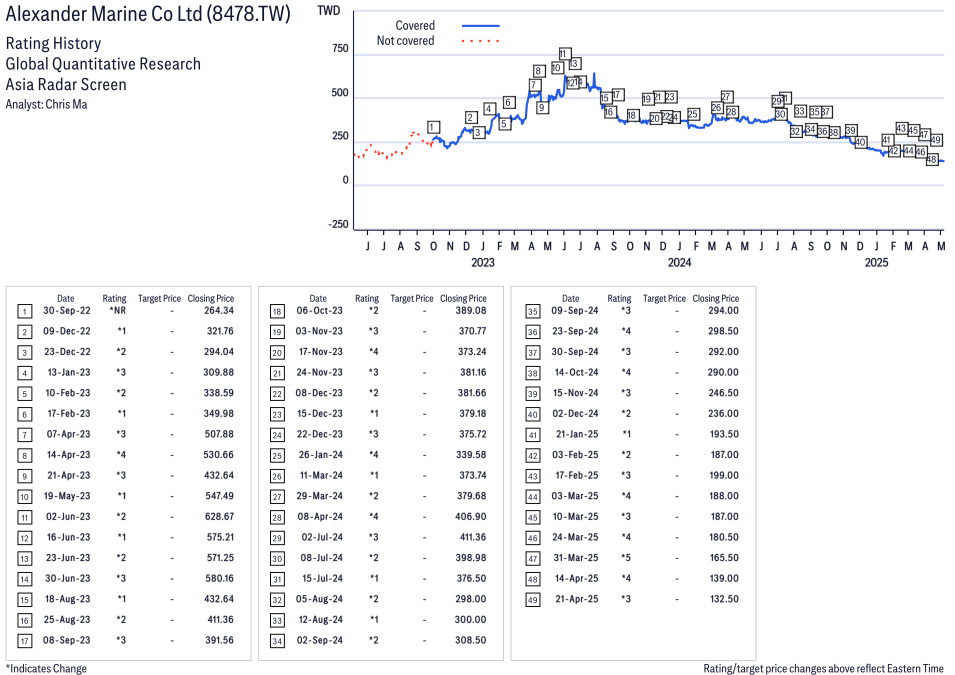Click chart marker 1 near October 2022
The height and width of the screenshot is (675, 955).
433,127
